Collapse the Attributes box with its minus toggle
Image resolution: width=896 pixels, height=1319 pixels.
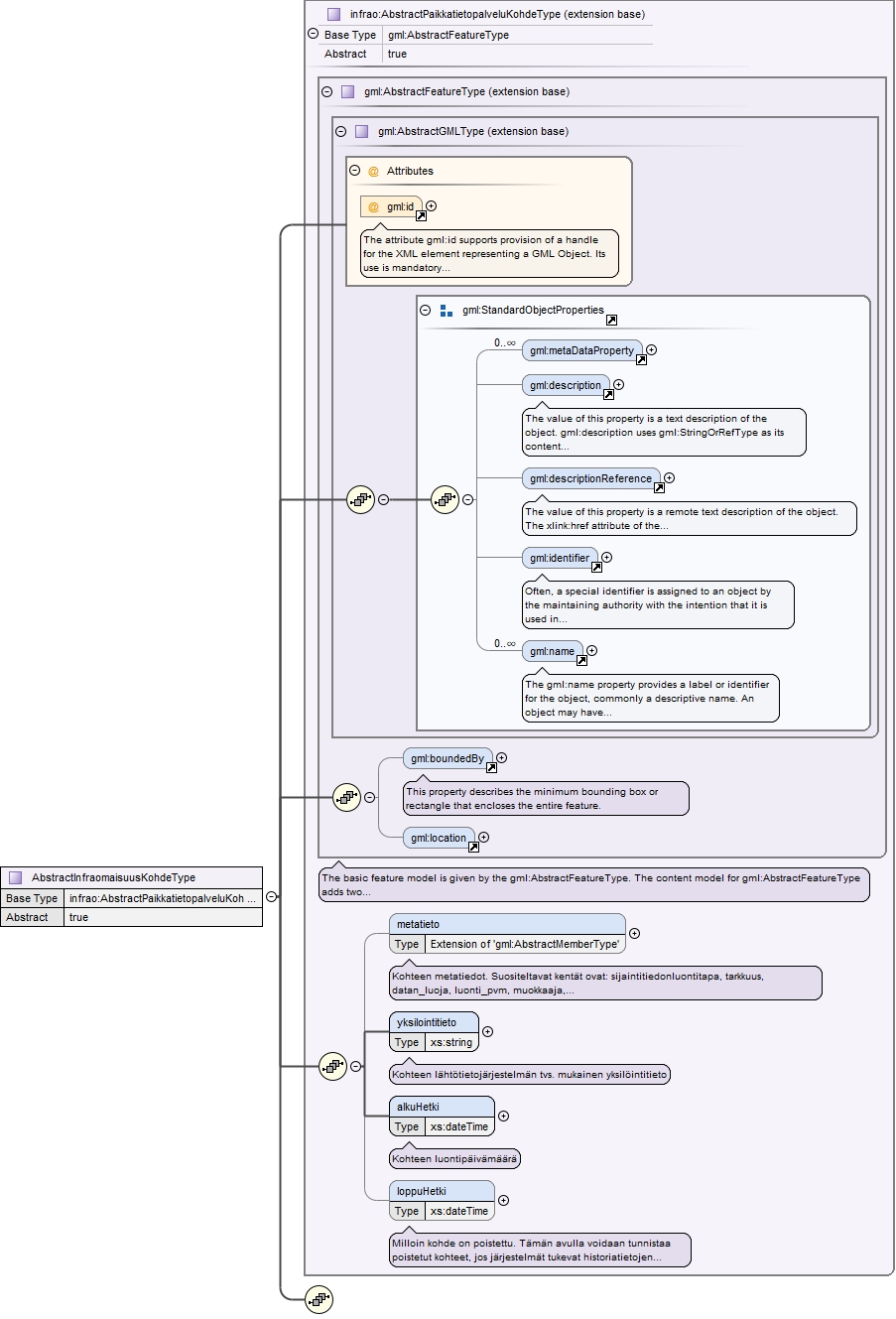pos(354,171)
